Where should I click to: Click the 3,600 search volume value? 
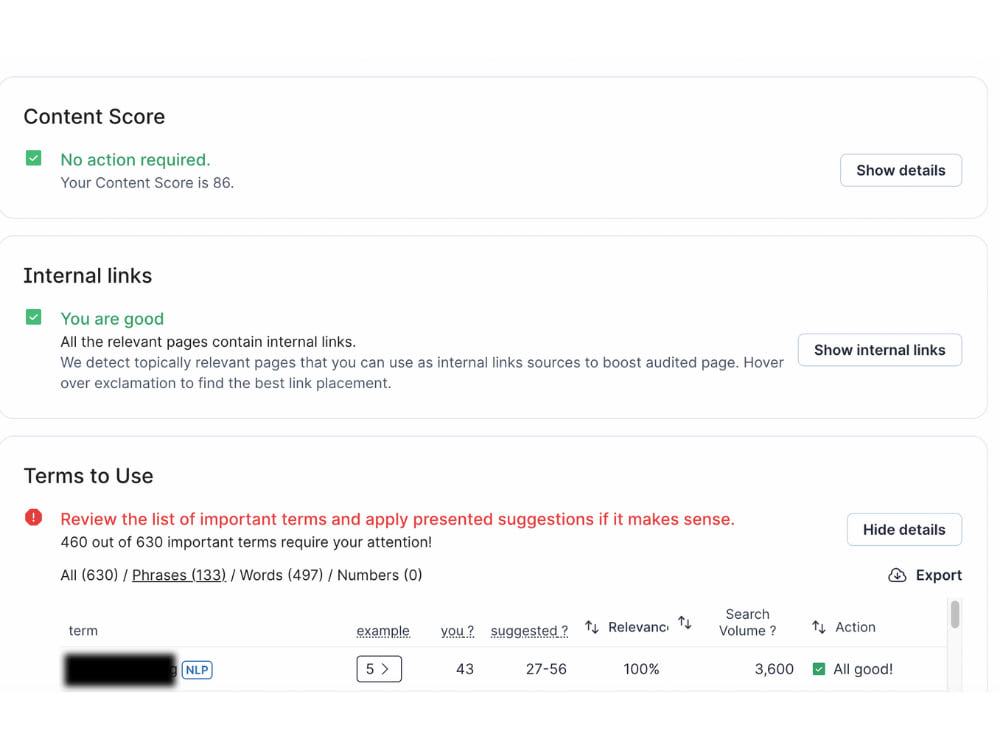click(774, 669)
